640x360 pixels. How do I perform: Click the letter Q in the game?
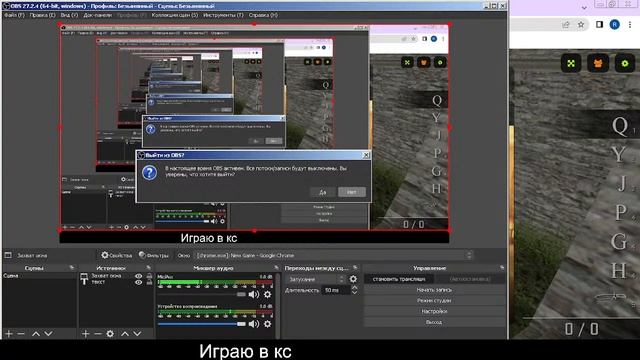point(620,126)
